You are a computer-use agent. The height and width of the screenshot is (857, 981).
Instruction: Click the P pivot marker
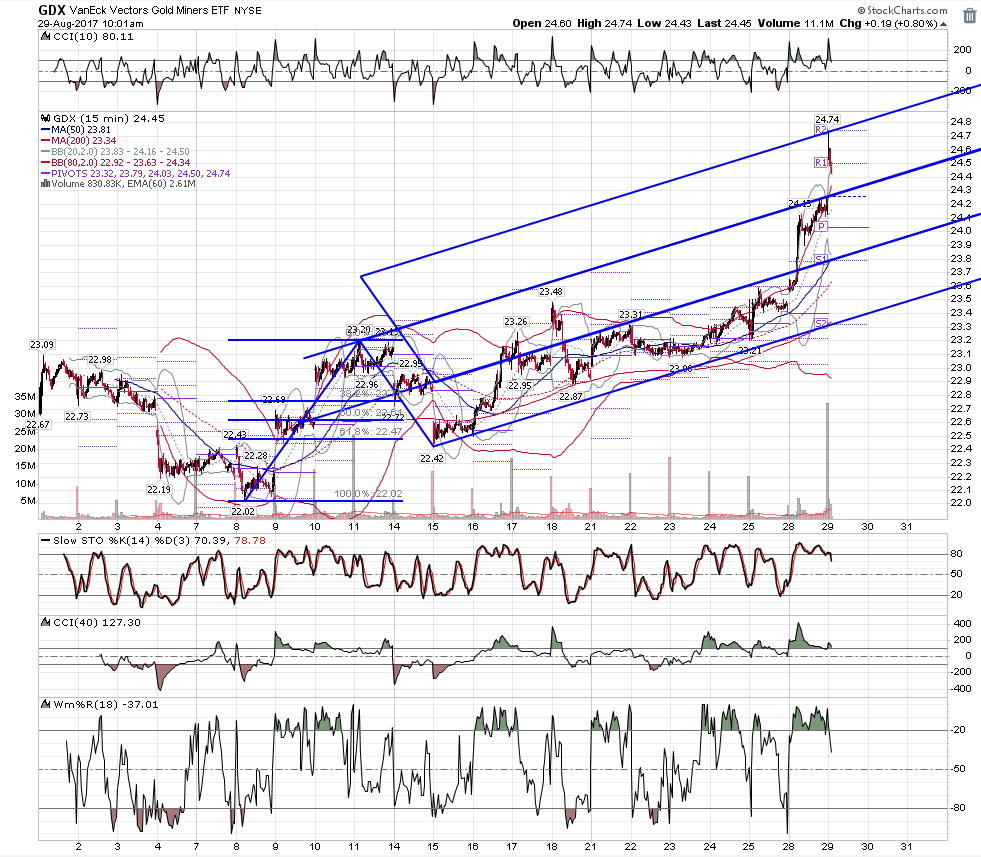pos(821,226)
